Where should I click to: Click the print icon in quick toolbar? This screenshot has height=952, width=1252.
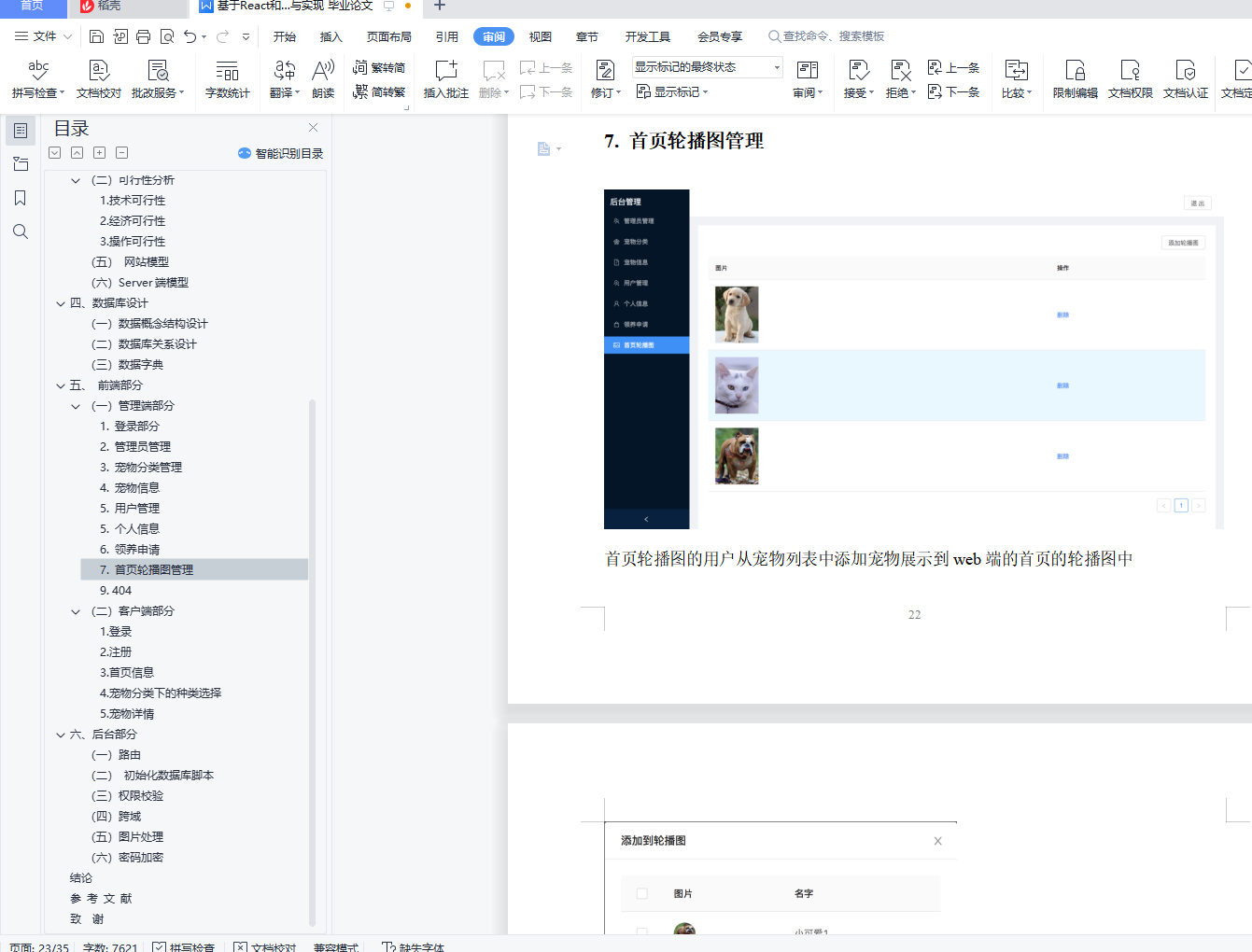(143, 36)
